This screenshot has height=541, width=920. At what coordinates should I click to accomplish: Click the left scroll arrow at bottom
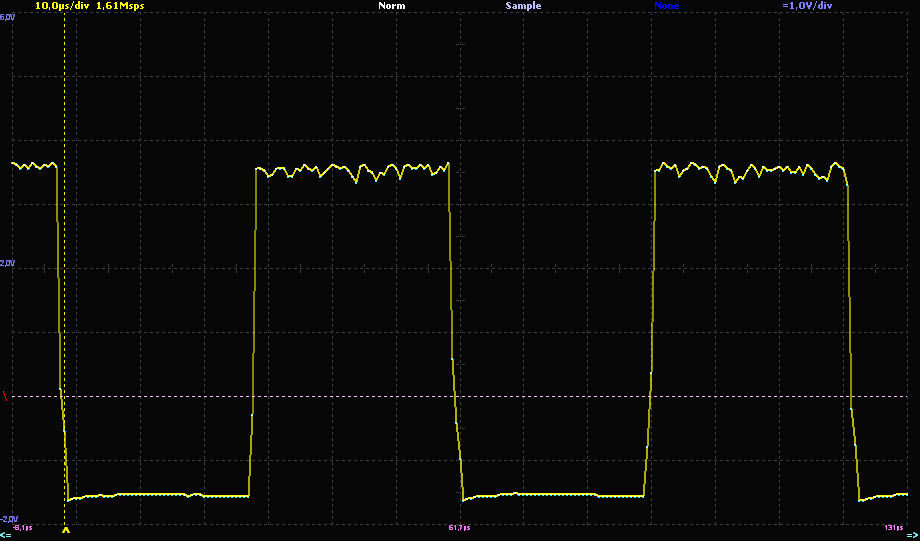(6, 536)
